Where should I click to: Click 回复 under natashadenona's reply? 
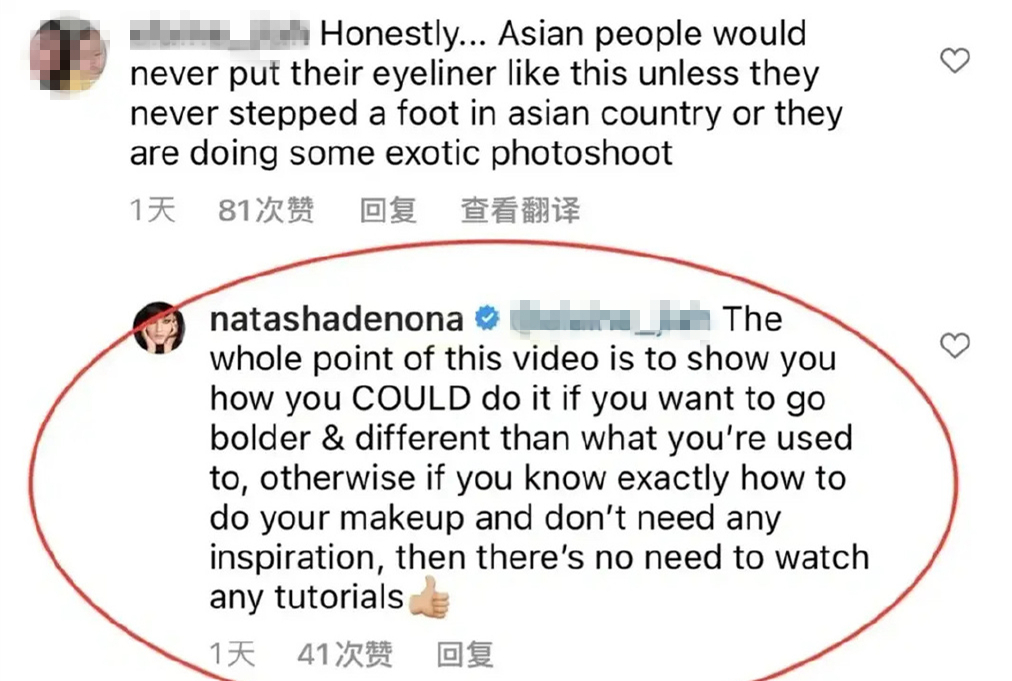tap(465, 655)
